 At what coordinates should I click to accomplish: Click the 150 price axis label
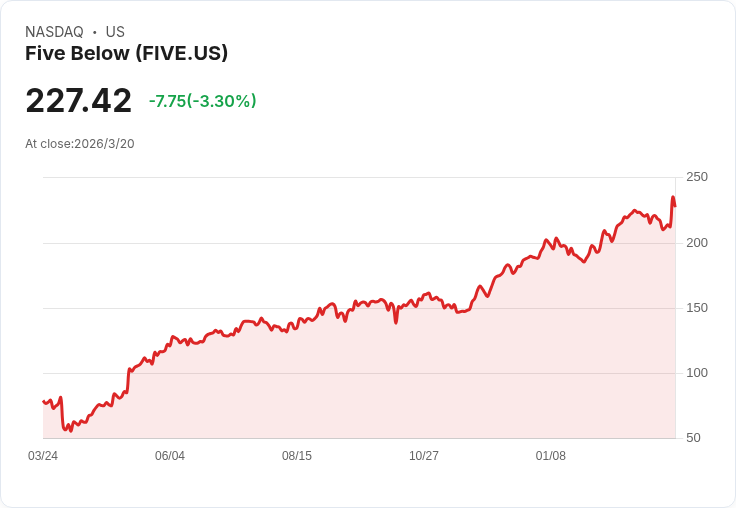[x=697, y=308]
